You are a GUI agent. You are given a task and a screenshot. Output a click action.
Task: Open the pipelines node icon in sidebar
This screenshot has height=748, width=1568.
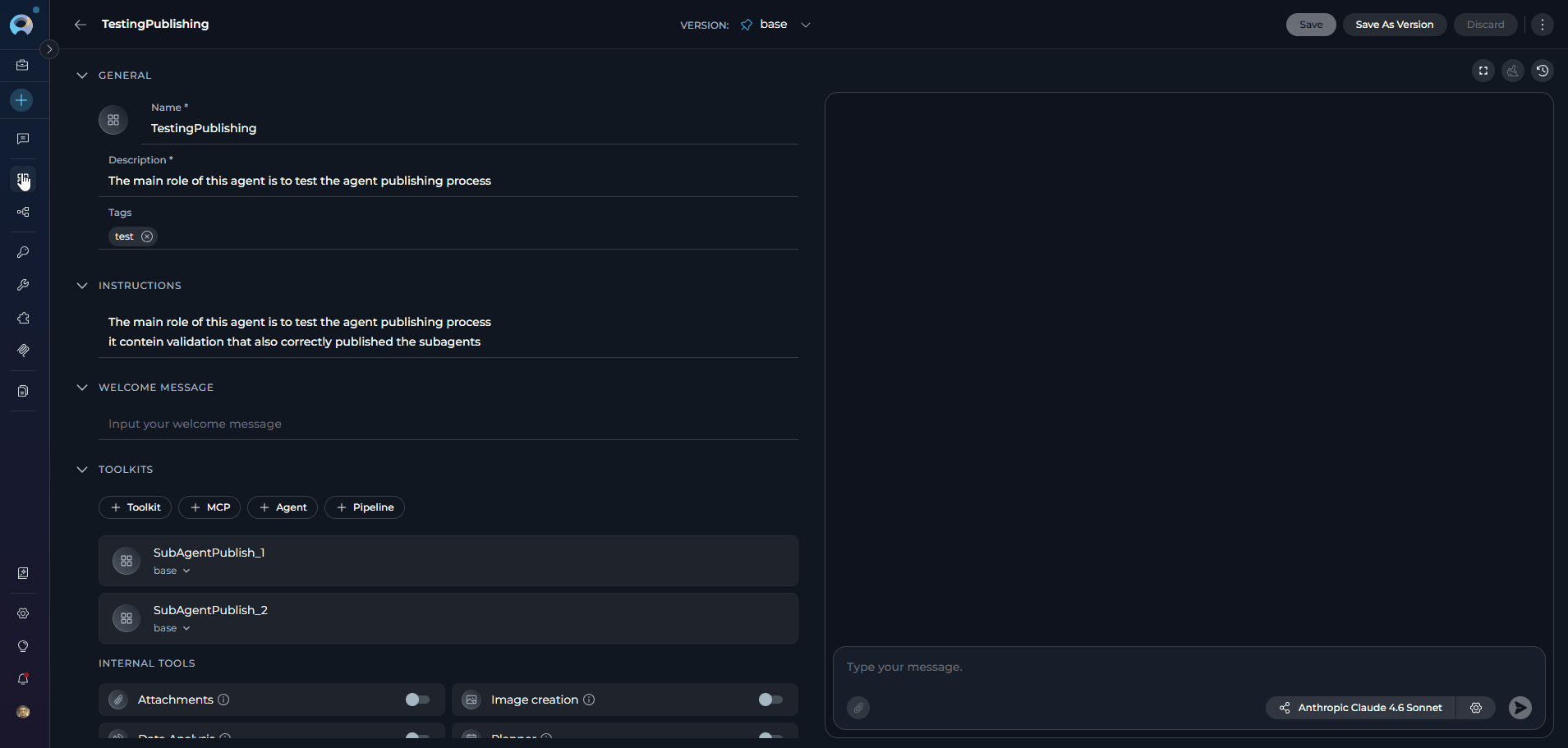23,212
